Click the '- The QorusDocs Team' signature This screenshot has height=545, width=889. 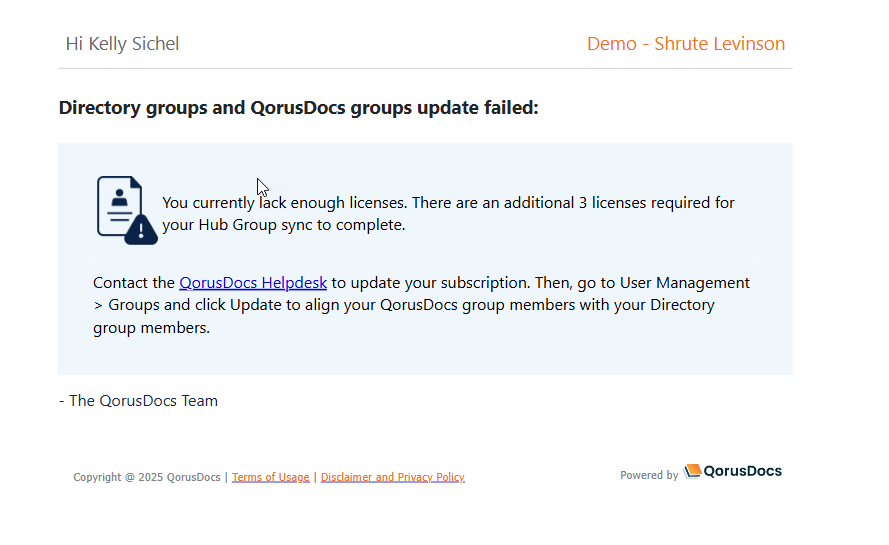pos(138,401)
